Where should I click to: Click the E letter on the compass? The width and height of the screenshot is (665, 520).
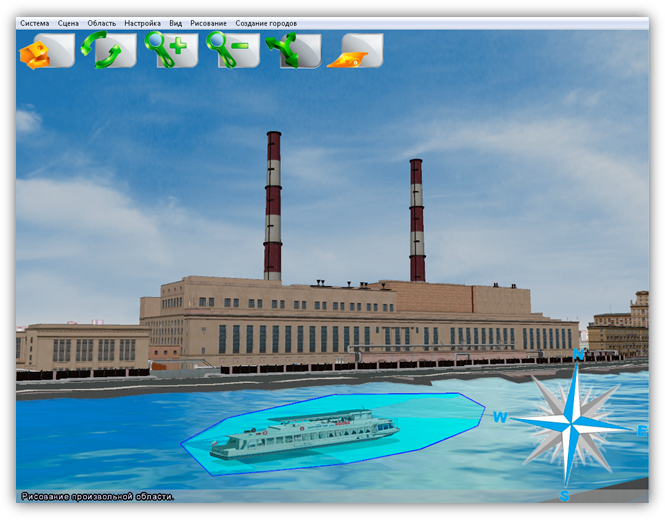pyautogui.click(x=642, y=431)
